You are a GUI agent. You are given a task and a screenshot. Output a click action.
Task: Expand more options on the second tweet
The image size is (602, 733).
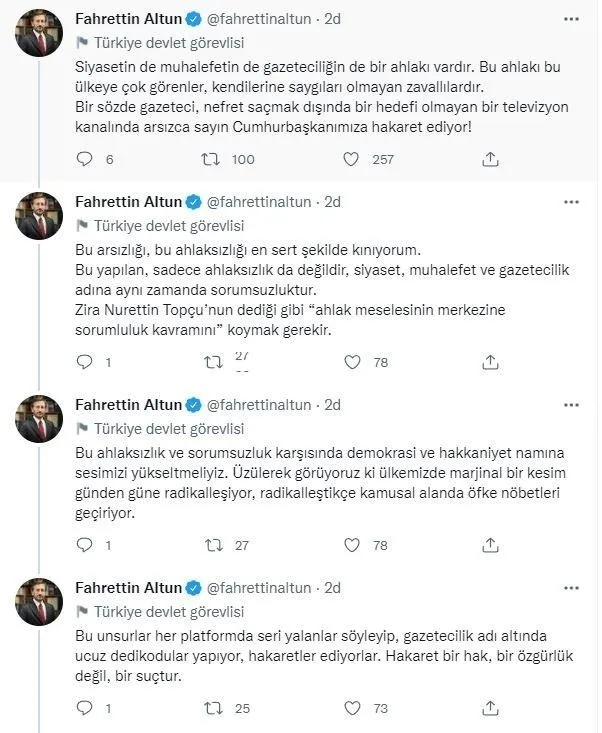tap(572, 202)
